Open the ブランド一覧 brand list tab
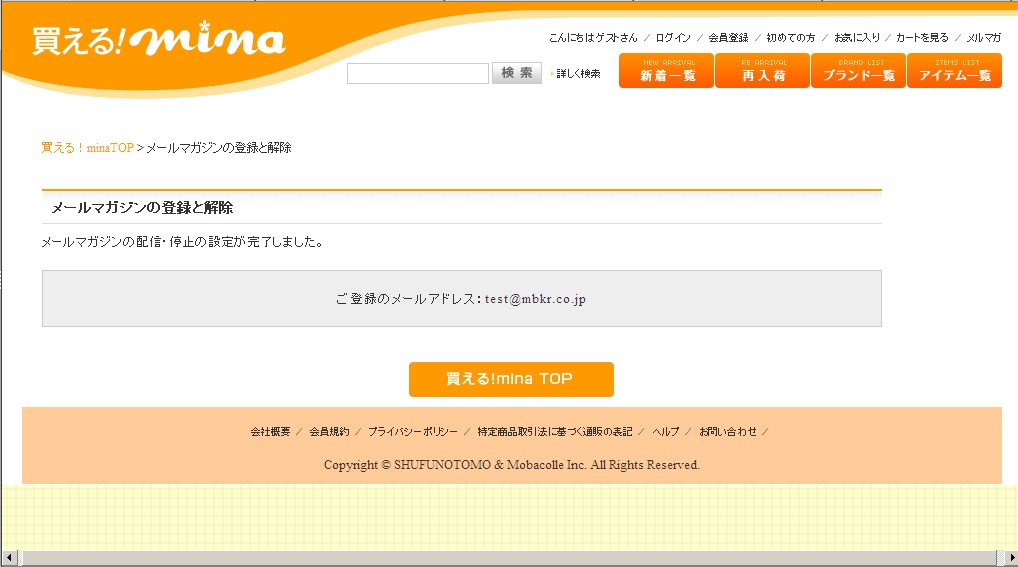This screenshot has height=567, width=1018. (858, 71)
